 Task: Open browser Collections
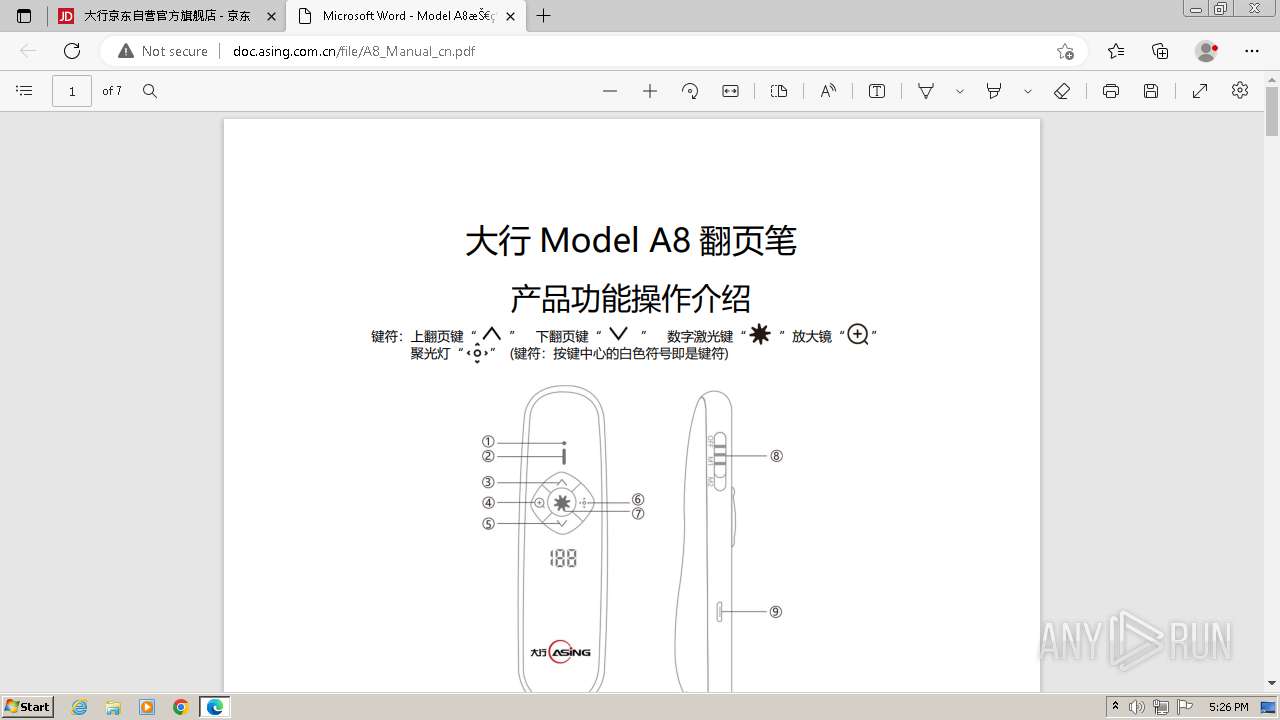pos(1160,51)
